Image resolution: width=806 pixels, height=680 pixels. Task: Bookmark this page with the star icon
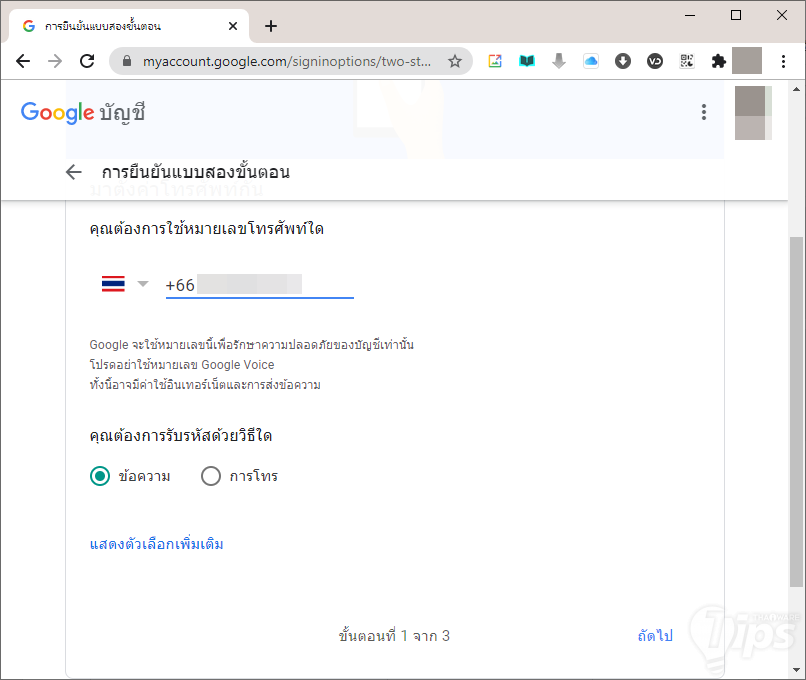pos(454,62)
